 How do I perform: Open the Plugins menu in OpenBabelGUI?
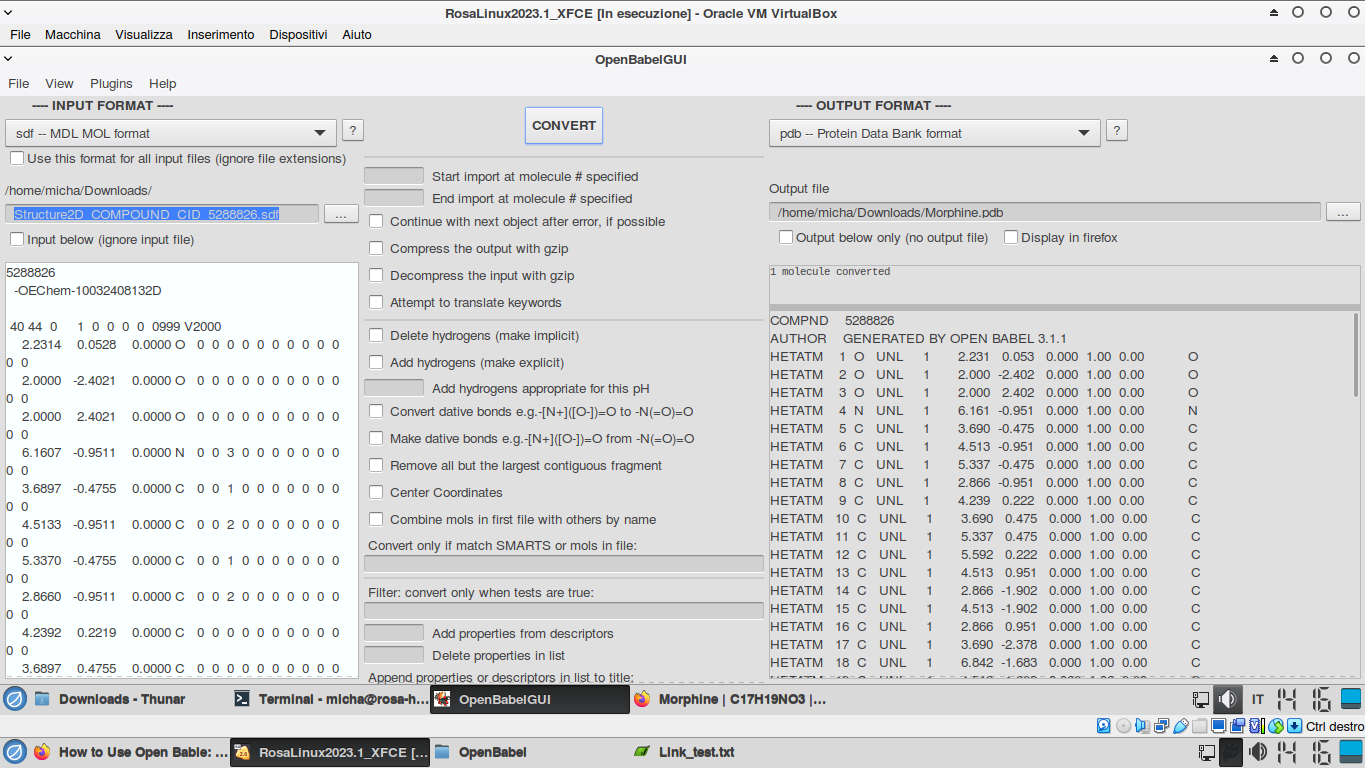[x=111, y=84]
